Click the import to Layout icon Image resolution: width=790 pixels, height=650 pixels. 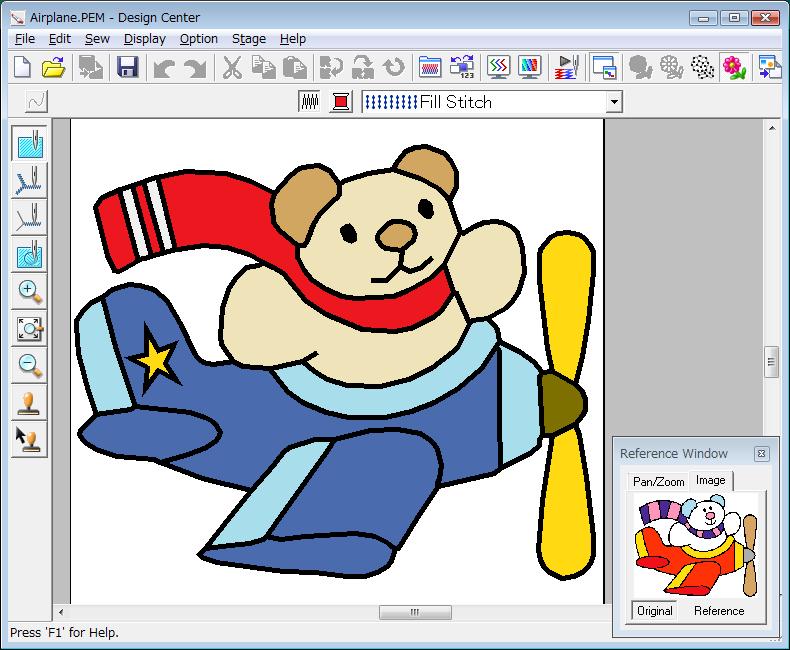pyautogui.click(x=91, y=67)
